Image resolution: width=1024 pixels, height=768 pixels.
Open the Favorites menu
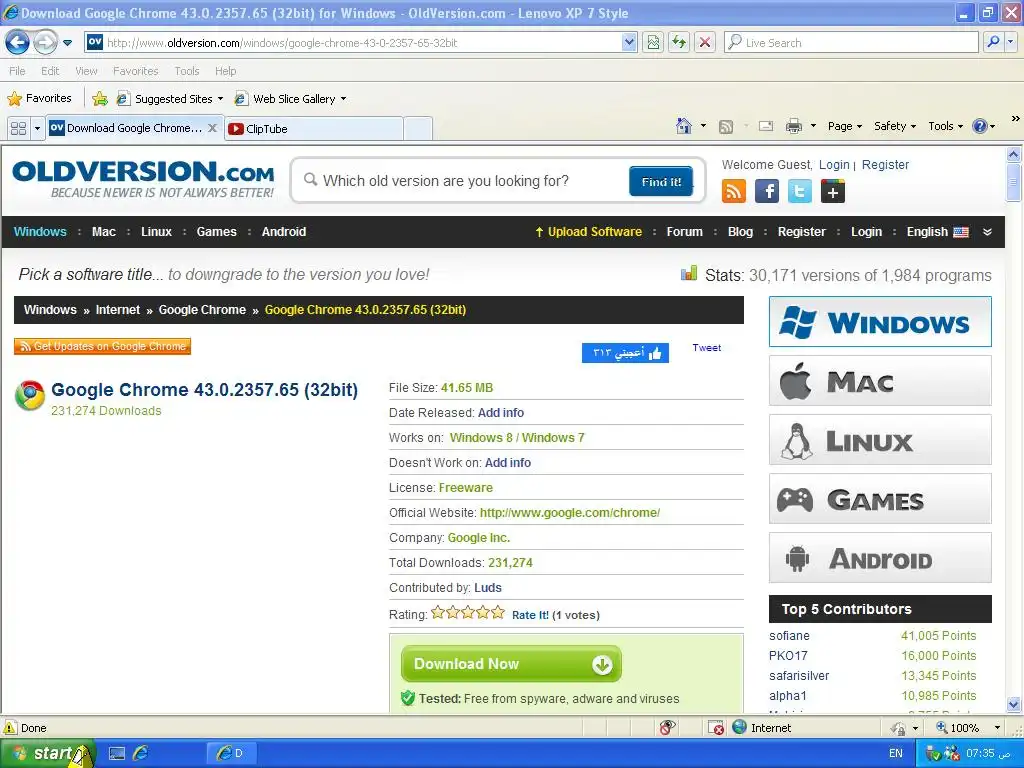click(x=135, y=71)
